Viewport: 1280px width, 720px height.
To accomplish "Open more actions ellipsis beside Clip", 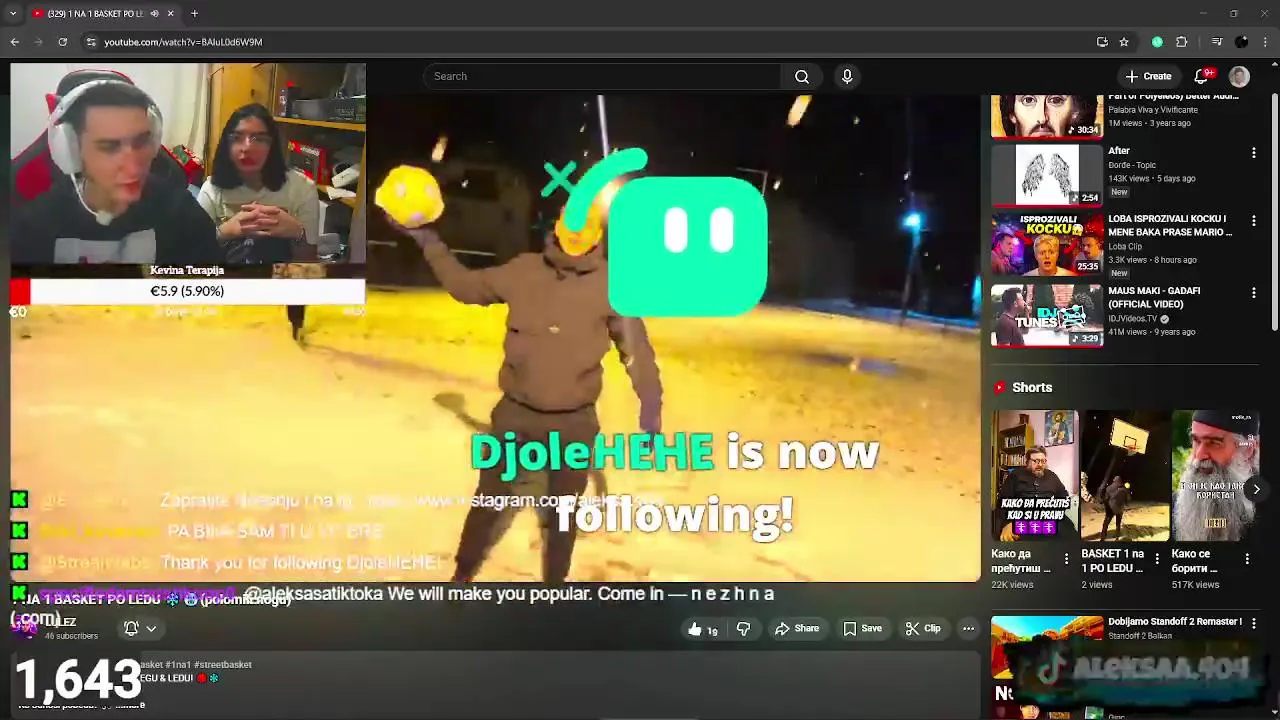I will tap(968, 629).
